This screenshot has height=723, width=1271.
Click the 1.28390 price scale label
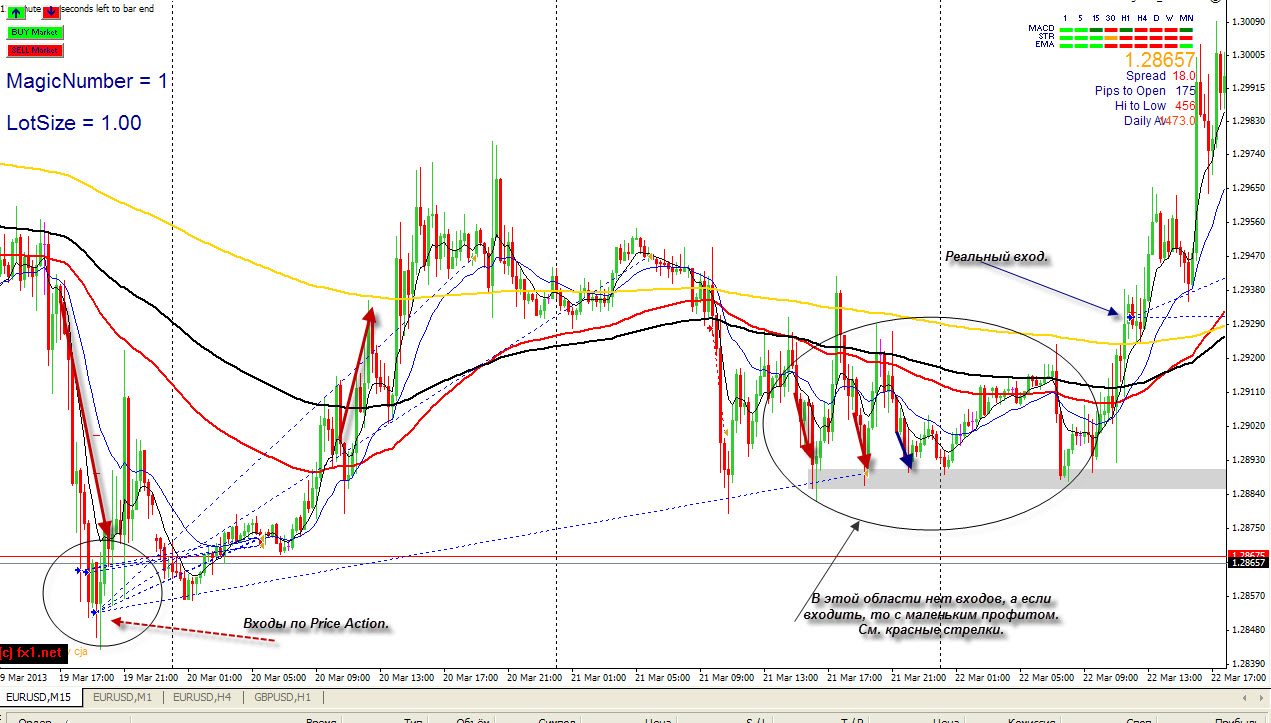tap(1248, 663)
